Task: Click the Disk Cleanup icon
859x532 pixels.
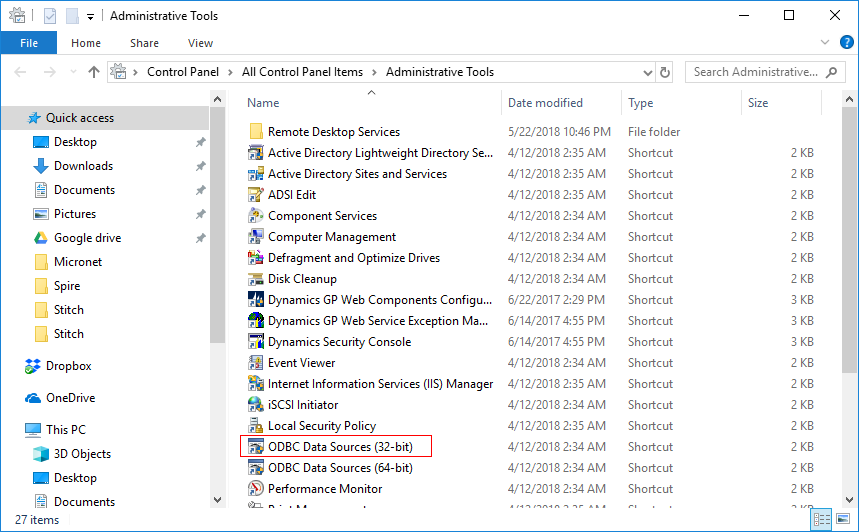Action: coord(255,279)
